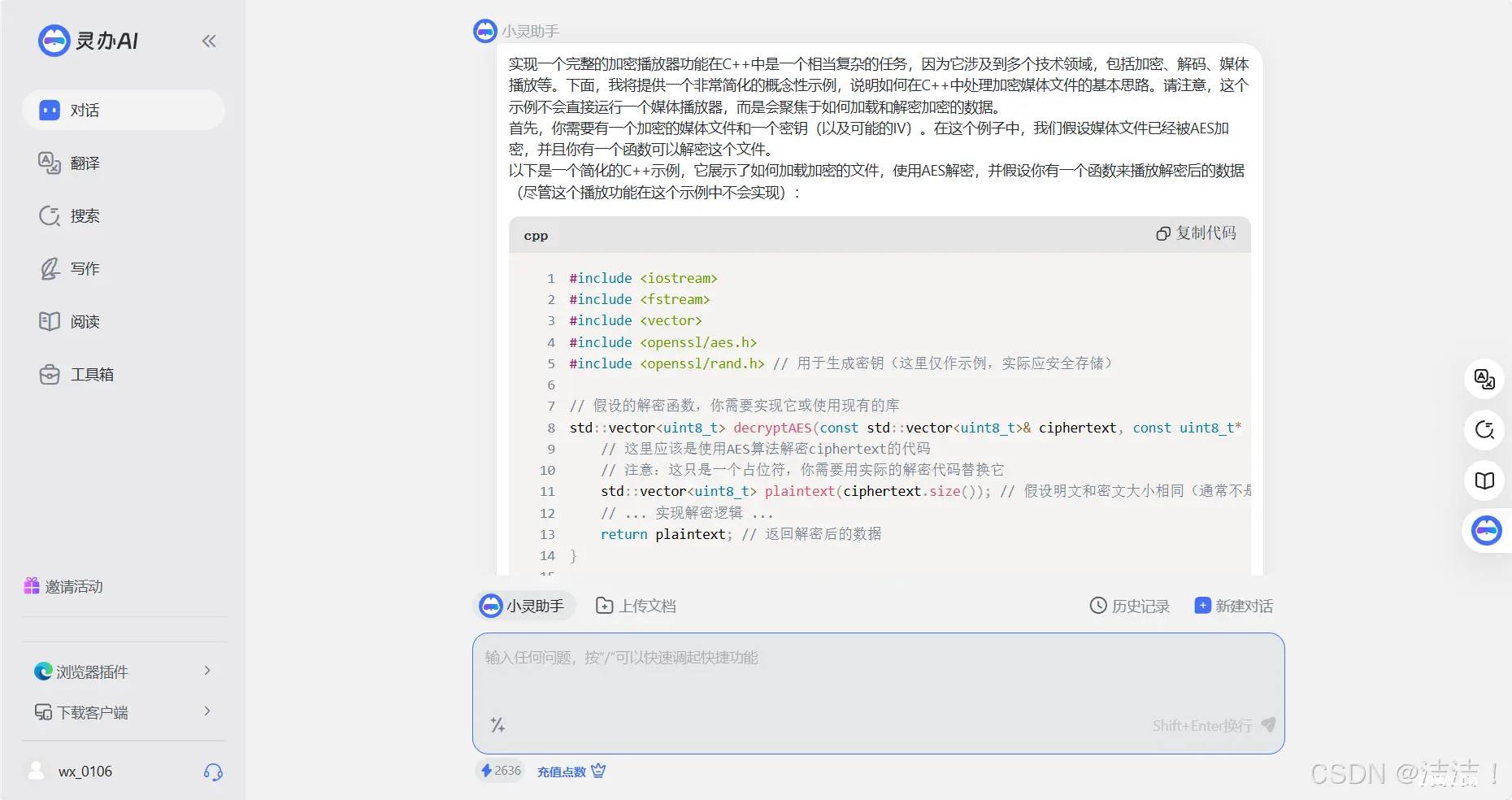Click 充值点数 recharge link
Screen dimensions: 1512x800
click(x=562, y=772)
